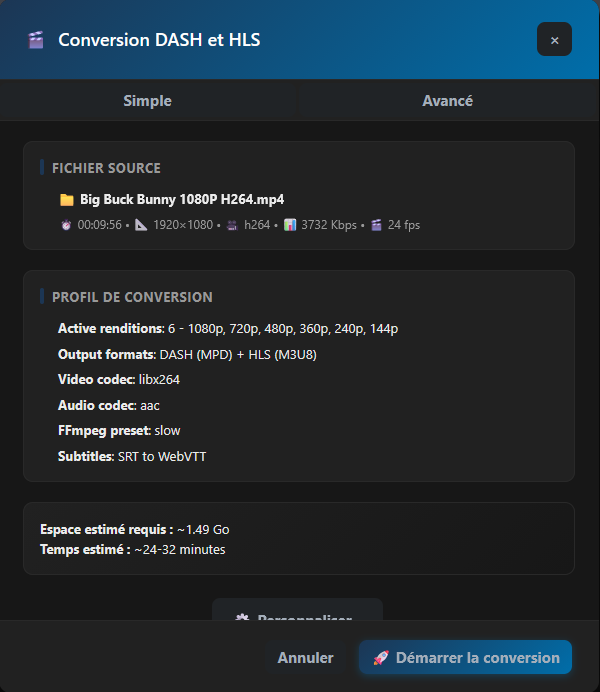This screenshot has width=600, height=692.
Task: Select filename Big Buck Bunny 1080P H264.mp4
Action: pos(182,199)
